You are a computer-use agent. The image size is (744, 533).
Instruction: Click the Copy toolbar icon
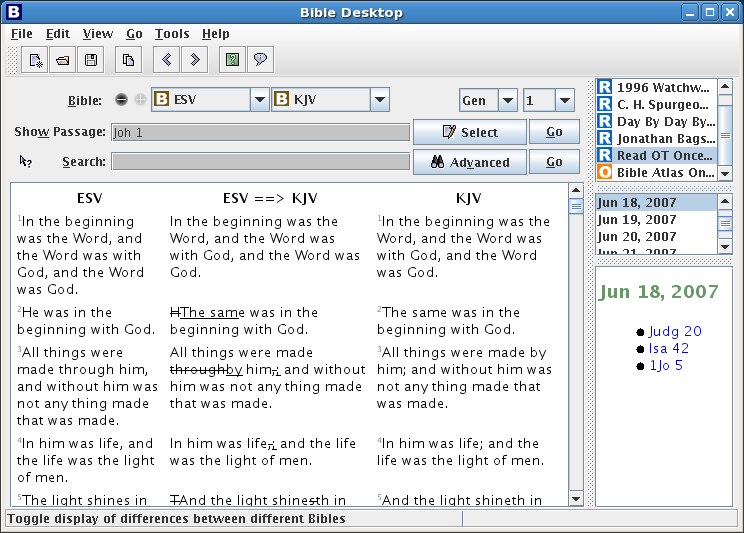[x=128, y=60]
